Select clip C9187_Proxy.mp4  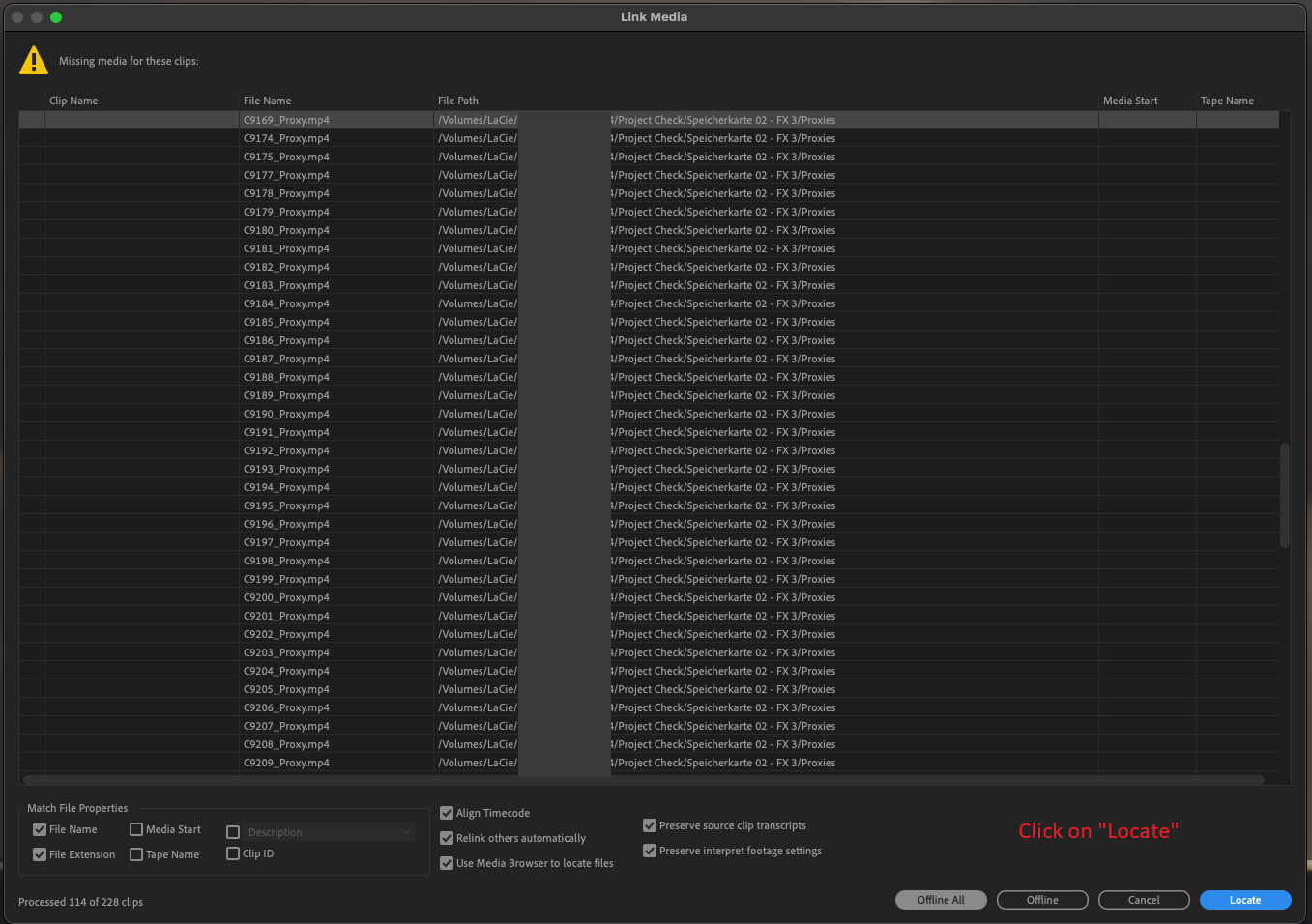click(x=649, y=359)
